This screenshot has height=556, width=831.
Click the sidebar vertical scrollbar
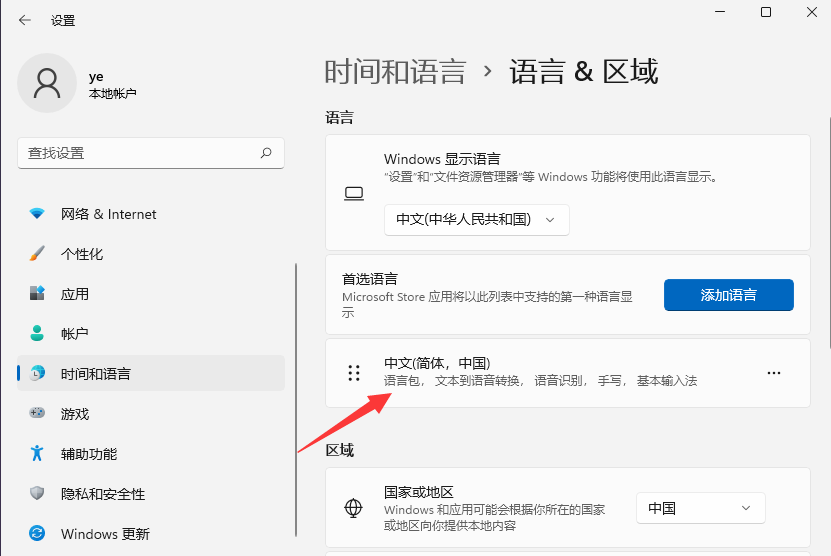click(x=296, y=400)
